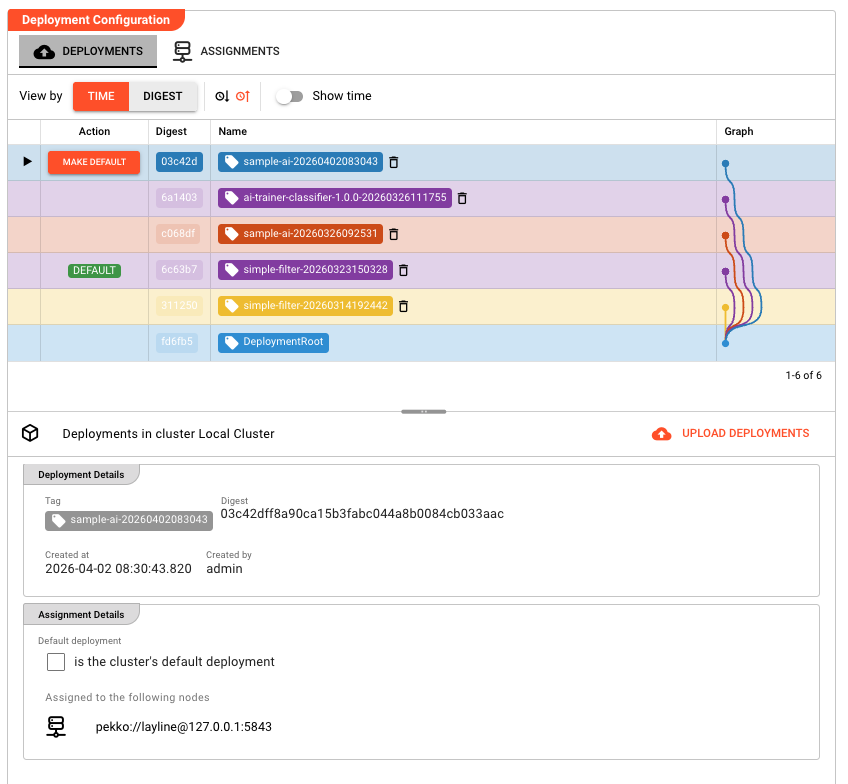
Task: Click the node icon next to pekko://layline address
Action: (x=57, y=727)
